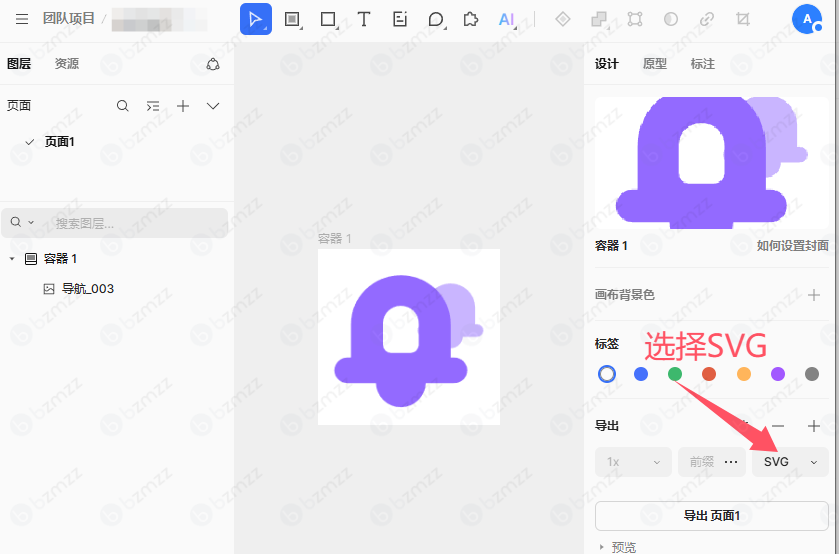839x554 pixels.
Task: Switch to the 设计 tab
Action: point(607,64)
